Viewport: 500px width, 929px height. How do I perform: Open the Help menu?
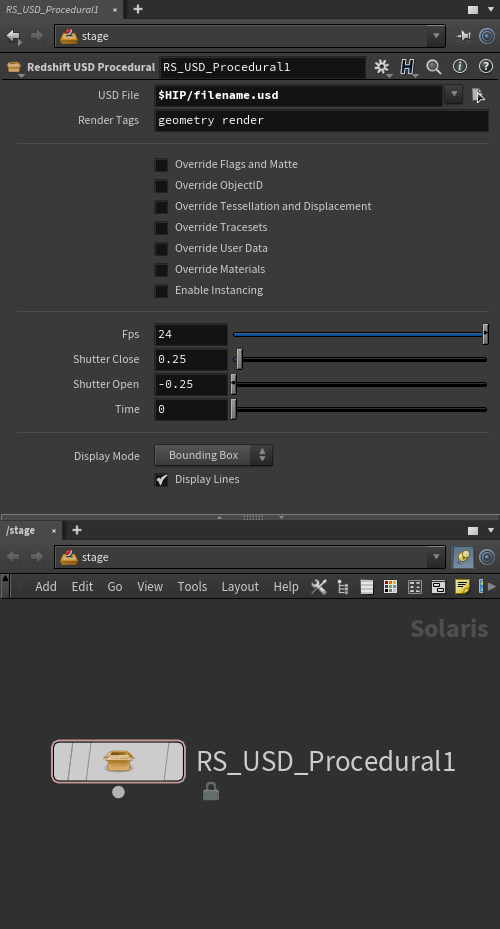coord(286,587)
